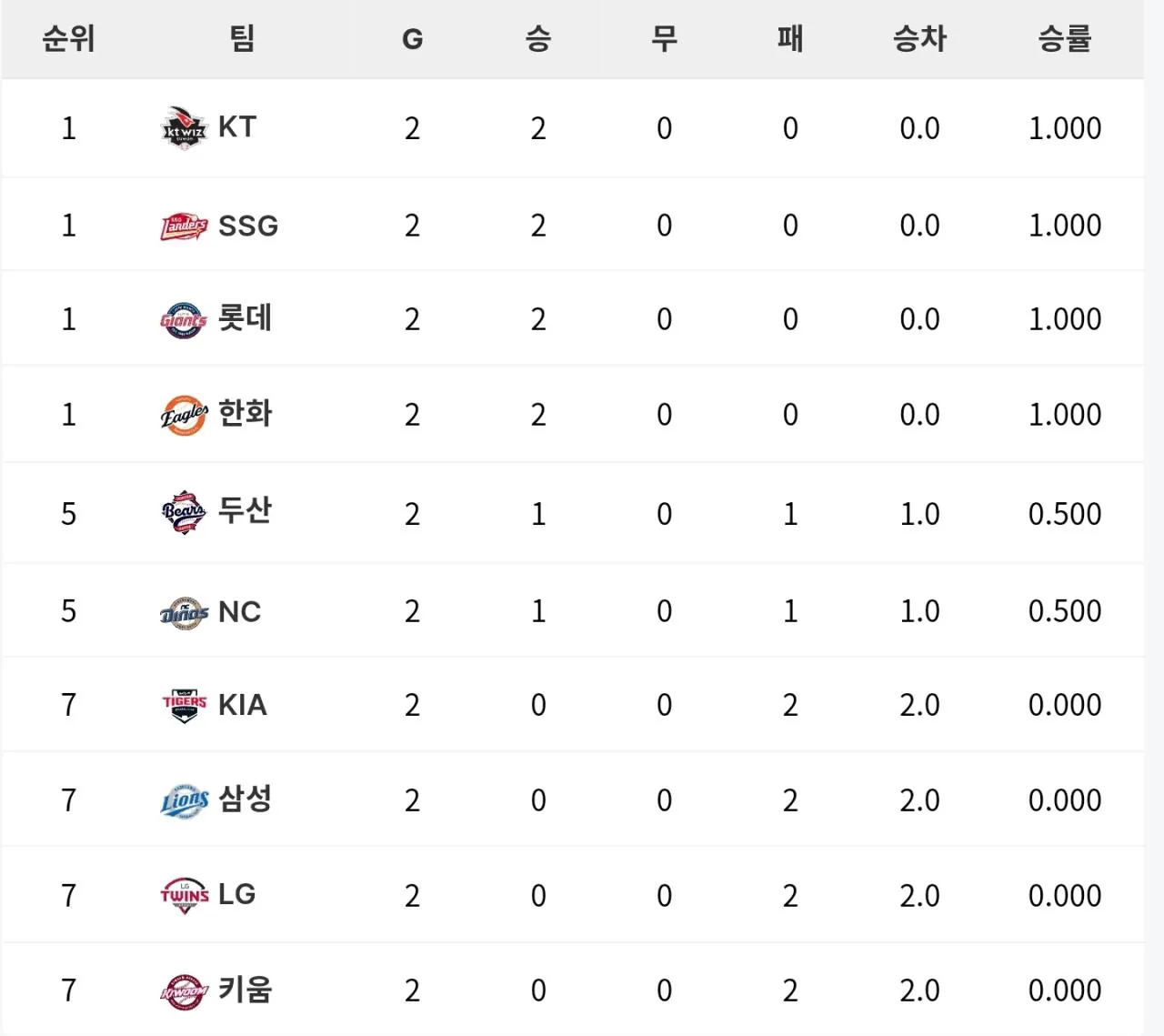Click the NC Dinos team logo

coord(184,613)
